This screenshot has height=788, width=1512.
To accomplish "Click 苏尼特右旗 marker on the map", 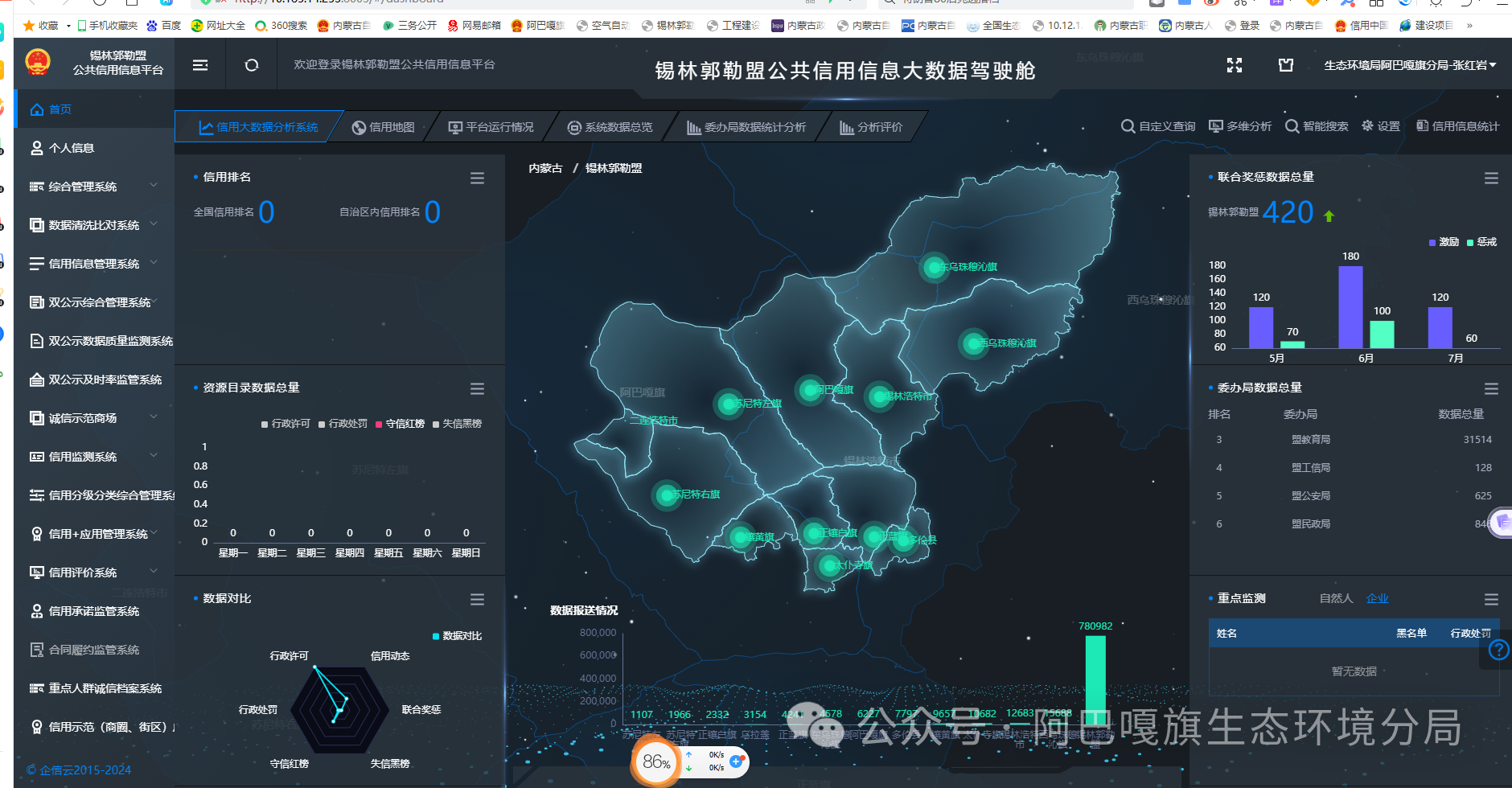I will (667, 495).
